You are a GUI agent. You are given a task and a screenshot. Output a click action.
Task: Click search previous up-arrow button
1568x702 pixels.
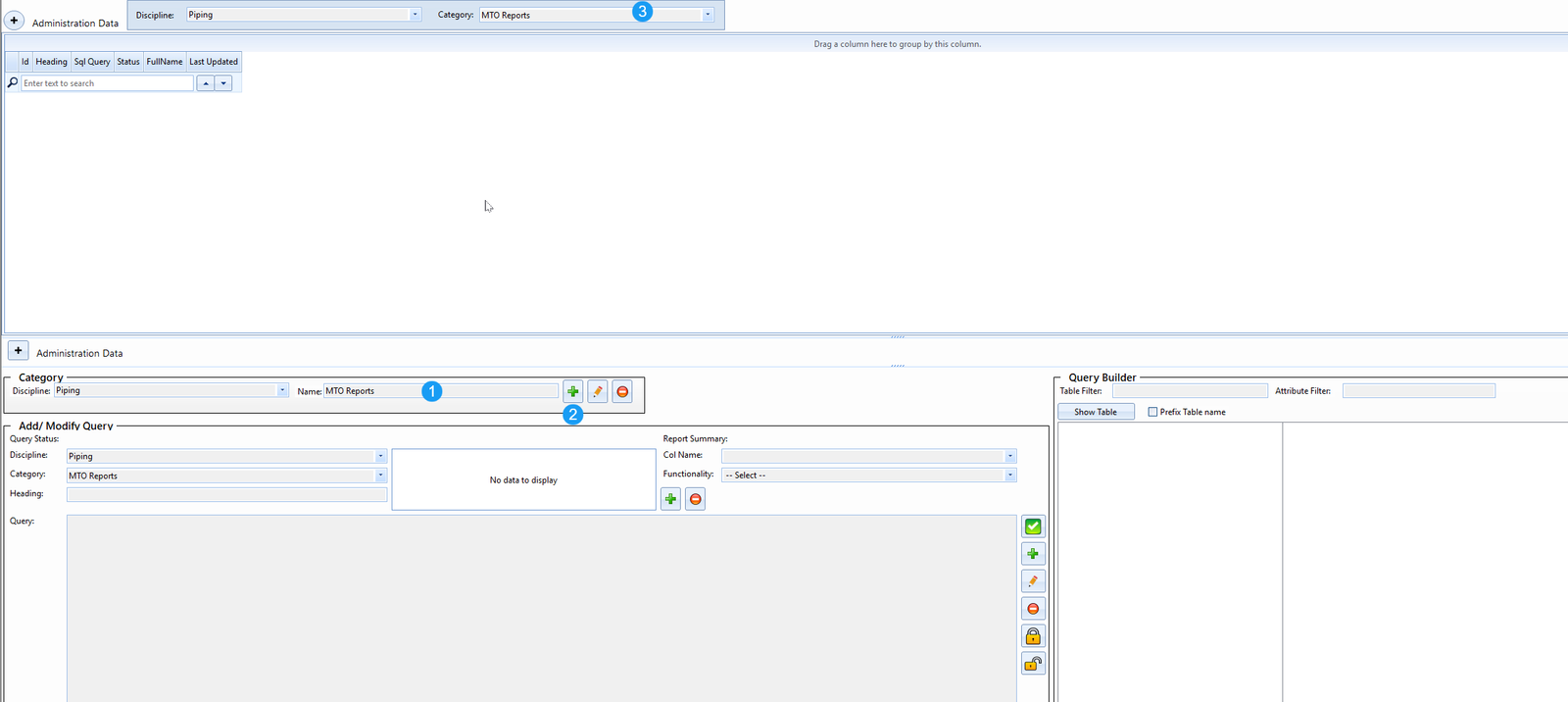click(x=206, y=83)
